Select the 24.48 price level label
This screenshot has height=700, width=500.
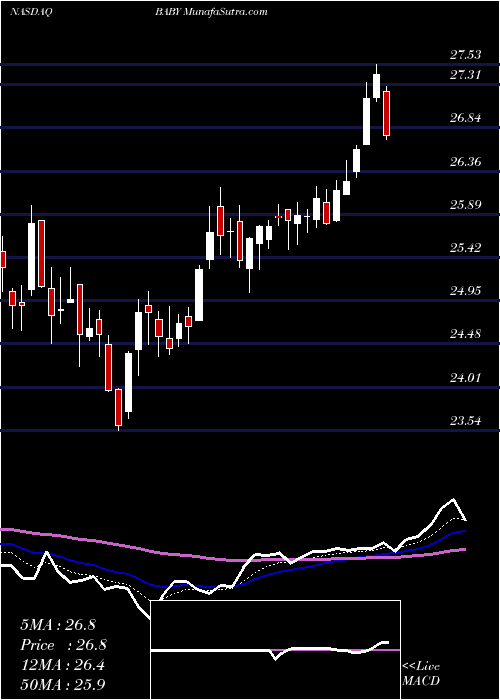coord(465,334)
